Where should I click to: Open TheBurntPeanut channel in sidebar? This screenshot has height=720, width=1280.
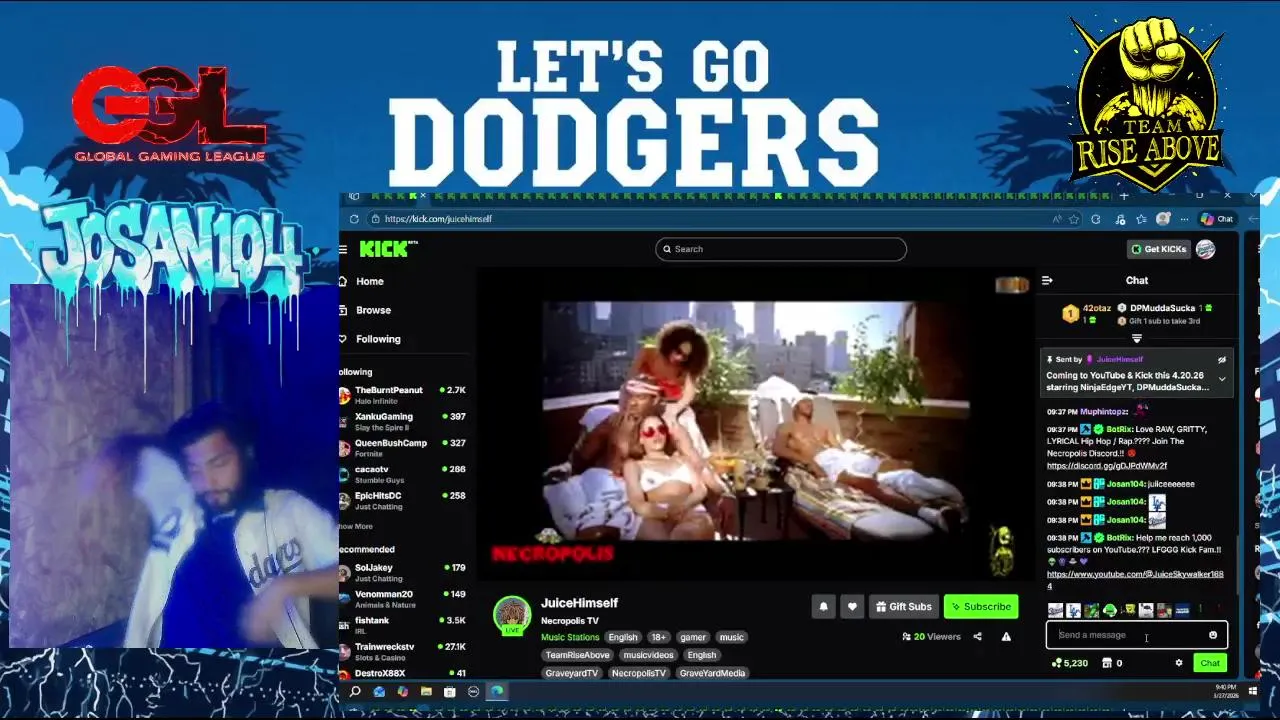click(402, 395)
